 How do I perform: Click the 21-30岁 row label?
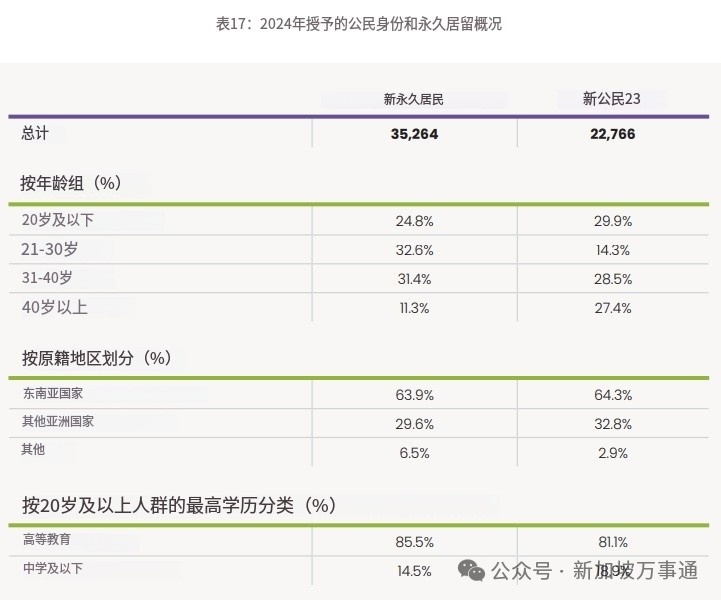pos(49,249)
